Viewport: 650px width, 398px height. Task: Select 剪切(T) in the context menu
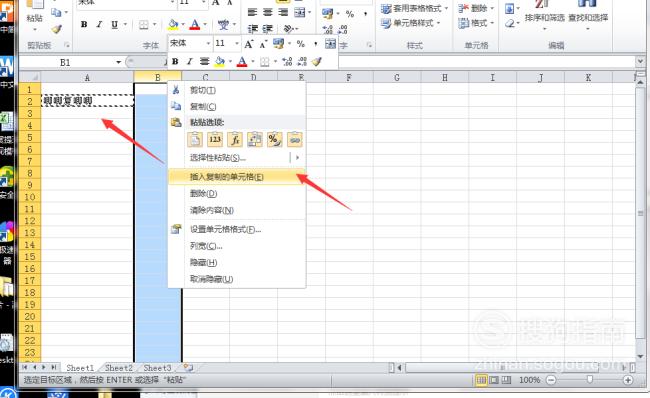coord(237,90)
